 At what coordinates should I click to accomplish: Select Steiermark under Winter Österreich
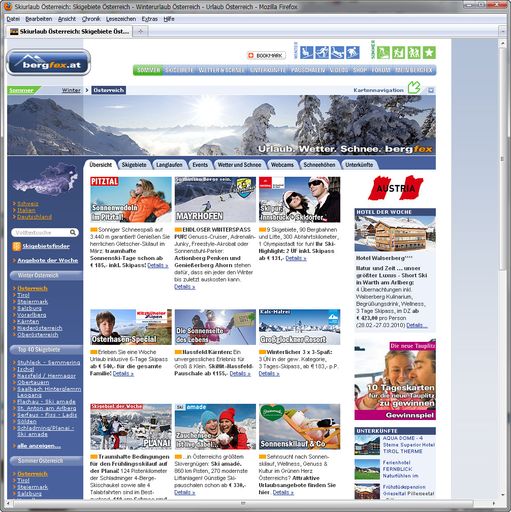[x=32, y=302]
